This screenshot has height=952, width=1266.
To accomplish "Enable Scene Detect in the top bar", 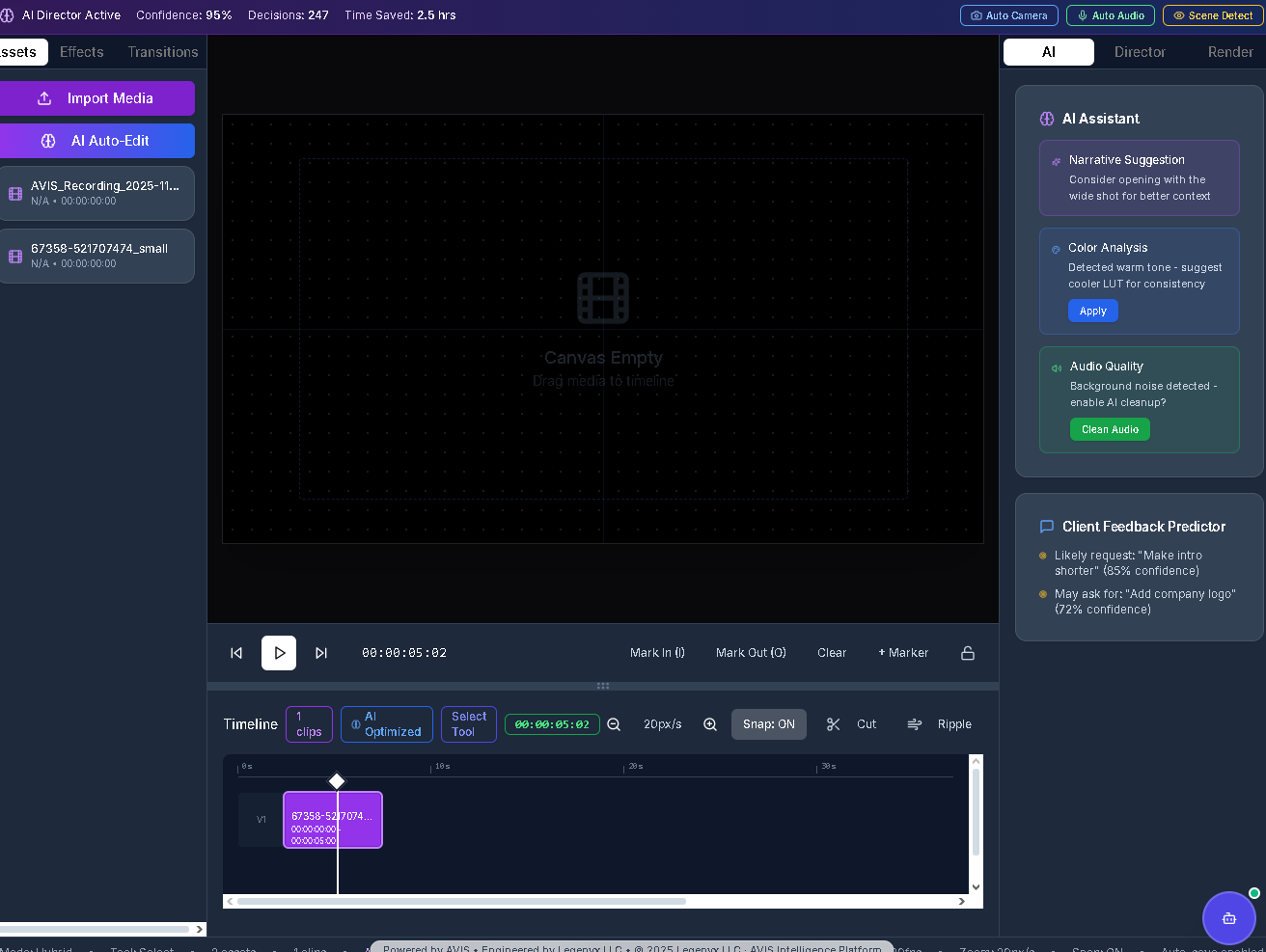I will (1213, 14).
